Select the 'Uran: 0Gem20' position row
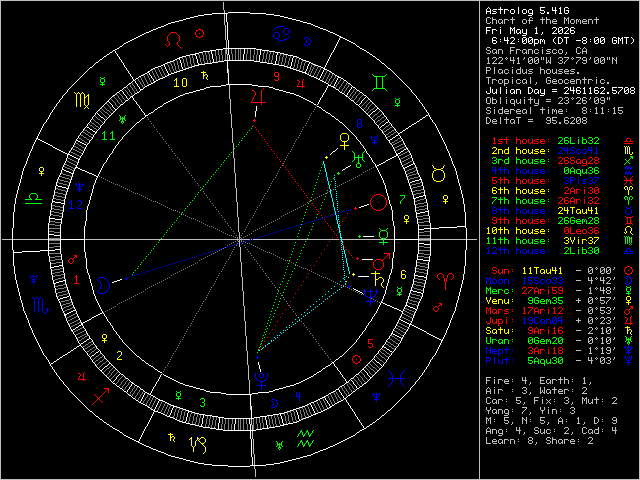 [560, 340]
